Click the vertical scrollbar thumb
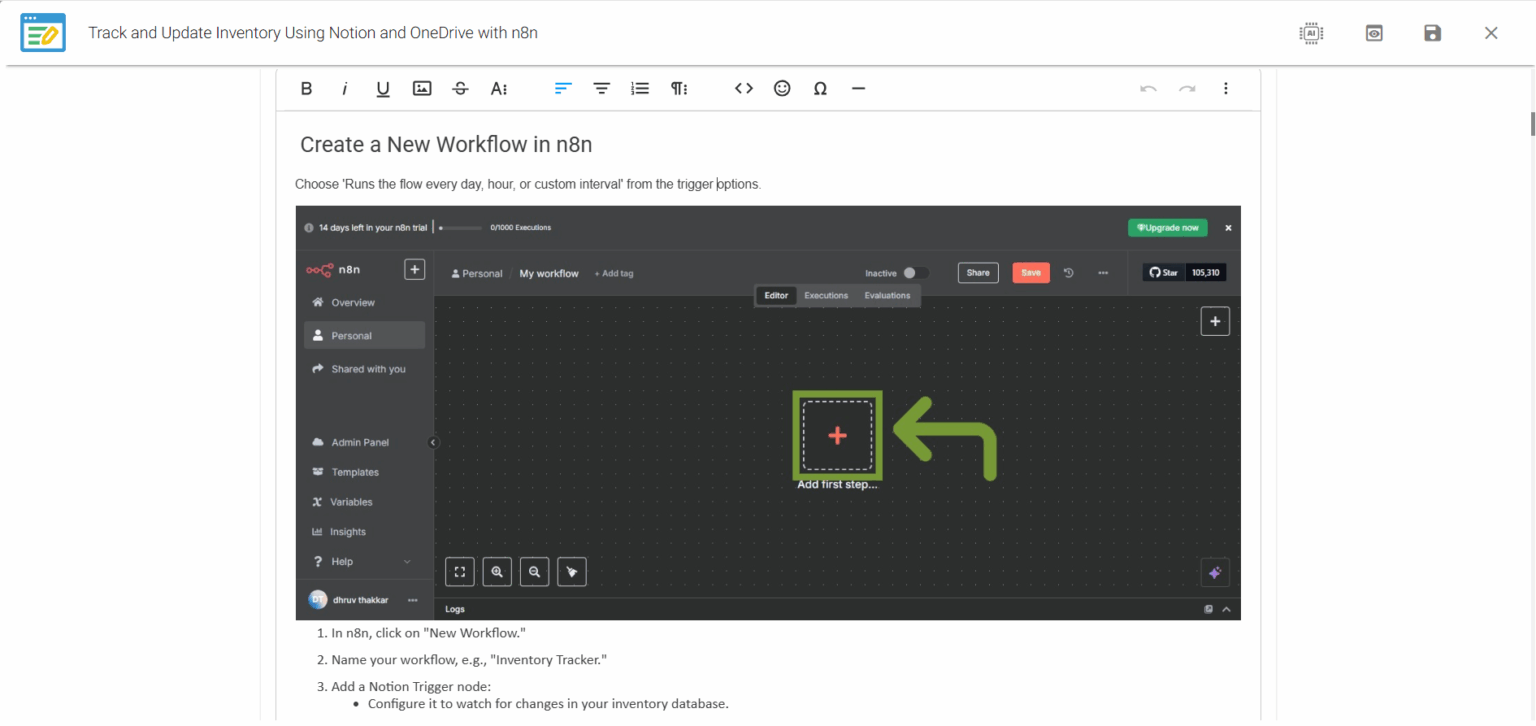Image resolution: width=1536 pixels, height=726 pixels. 1531,124
